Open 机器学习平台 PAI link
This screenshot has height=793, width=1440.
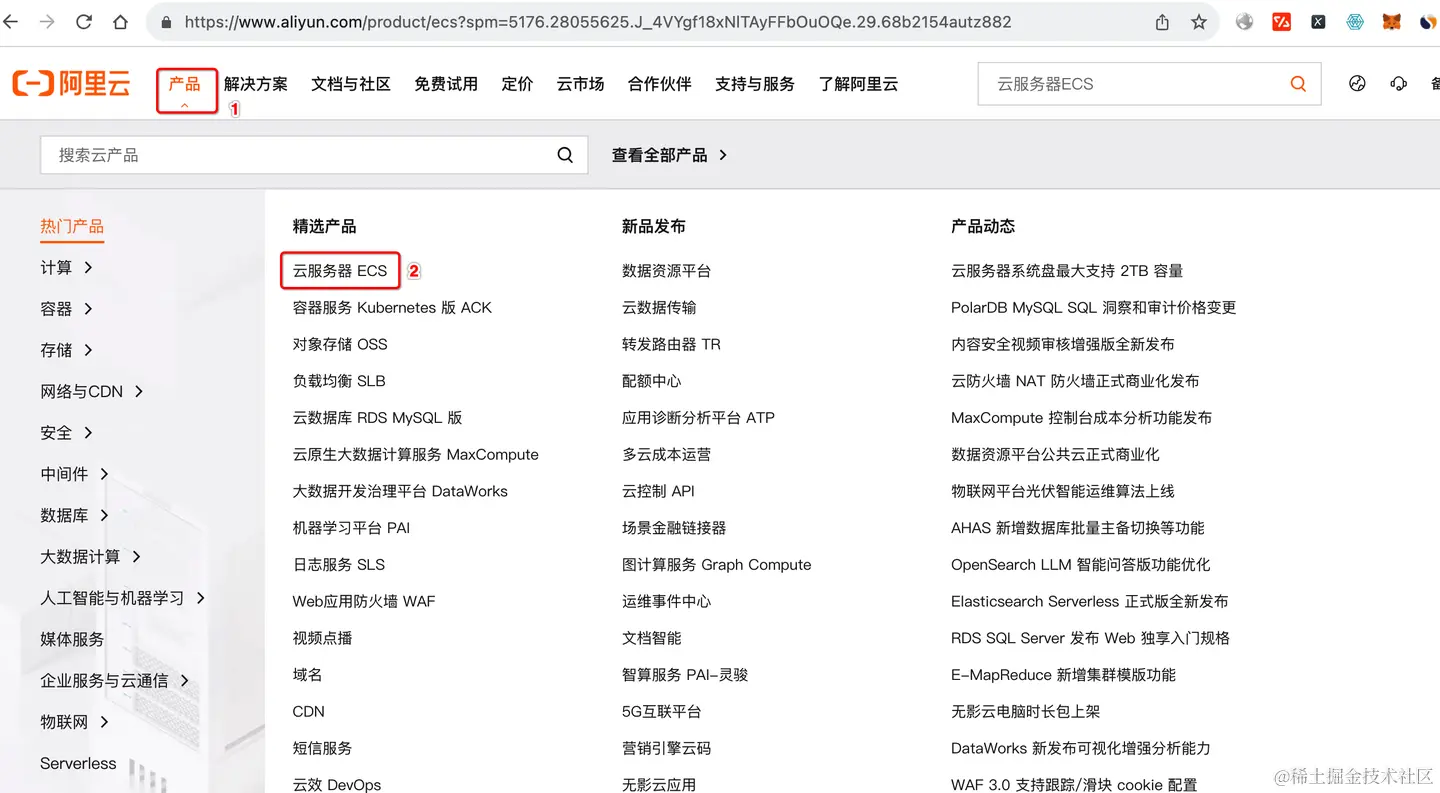[x=351, y=528]
